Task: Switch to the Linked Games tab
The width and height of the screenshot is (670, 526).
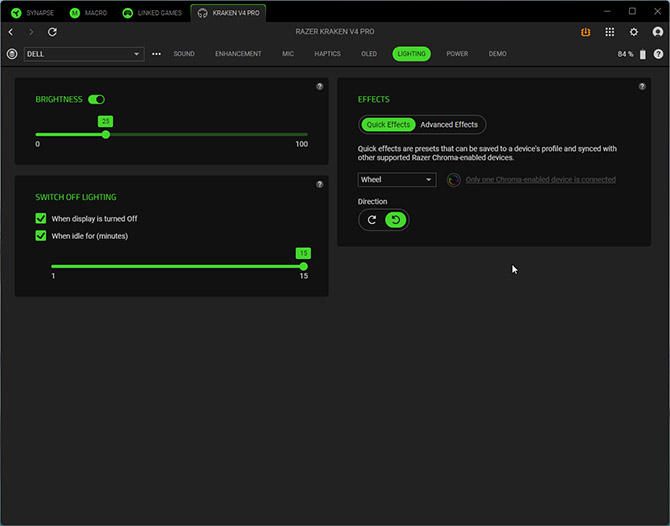Action: 152,13
